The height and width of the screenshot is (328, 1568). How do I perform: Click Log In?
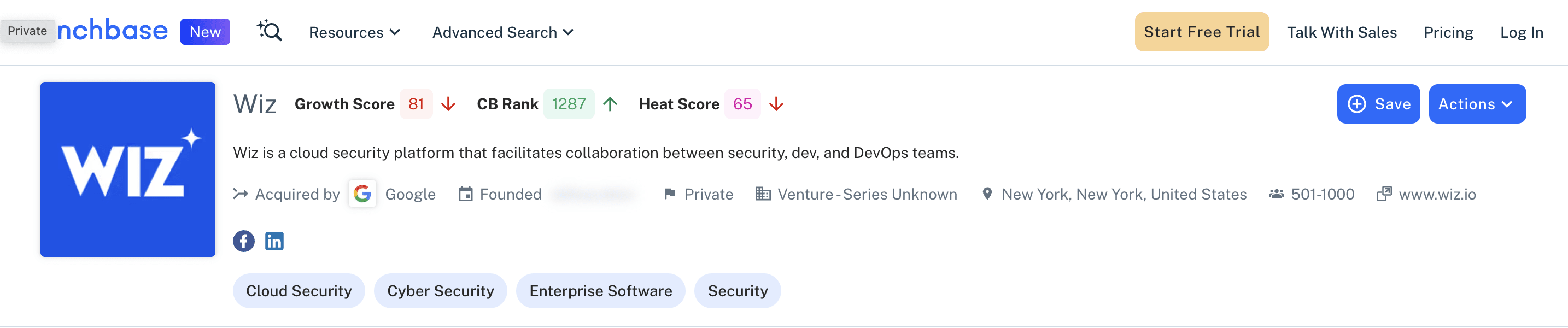coord(1521,32)
